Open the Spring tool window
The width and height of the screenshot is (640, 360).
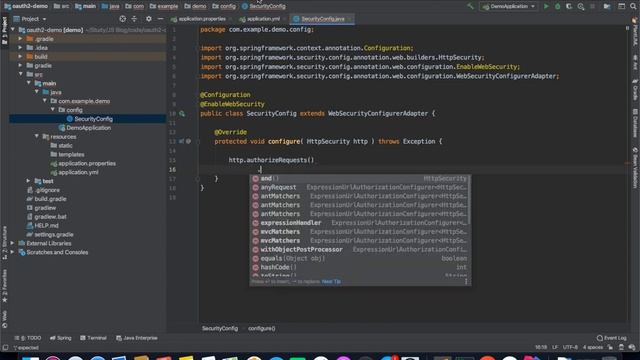pos(61,338)
